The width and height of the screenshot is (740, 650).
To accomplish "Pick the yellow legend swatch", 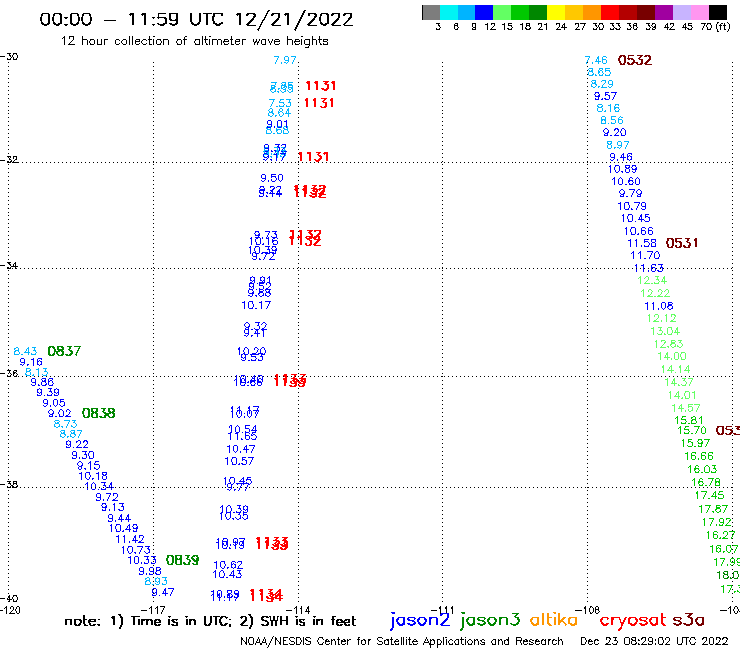I will [x=556, y=13].
